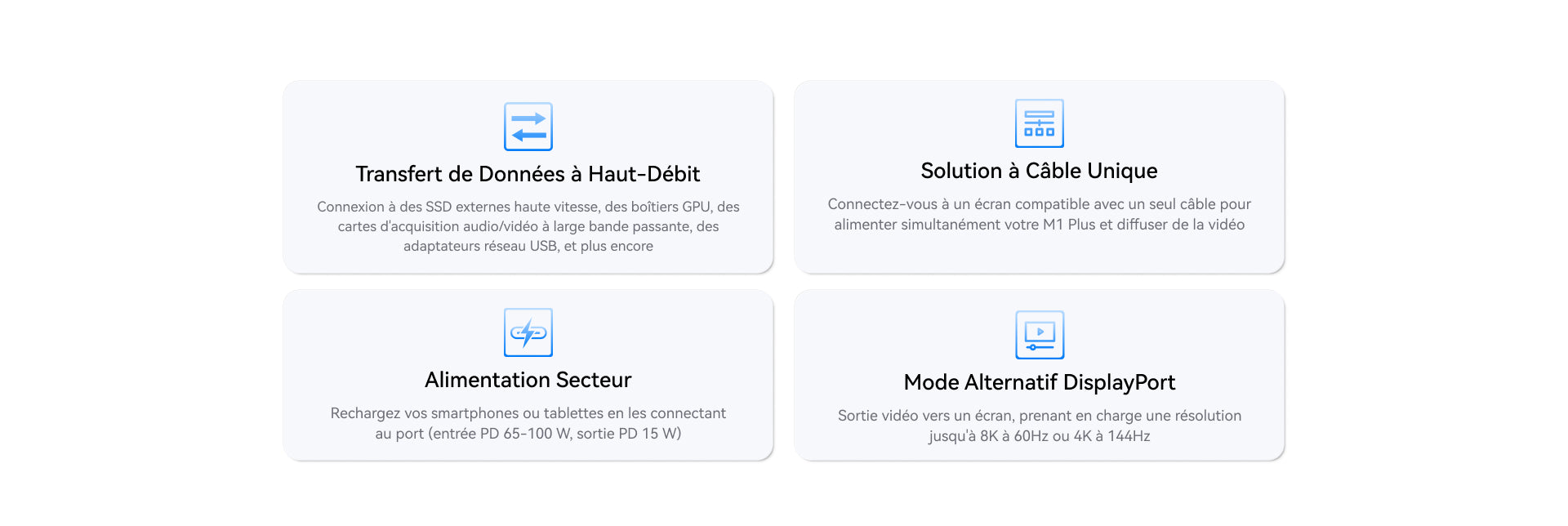Click the video display playback icon
The height and width of the screenshot is (526, 1568).
point(1039,335)
